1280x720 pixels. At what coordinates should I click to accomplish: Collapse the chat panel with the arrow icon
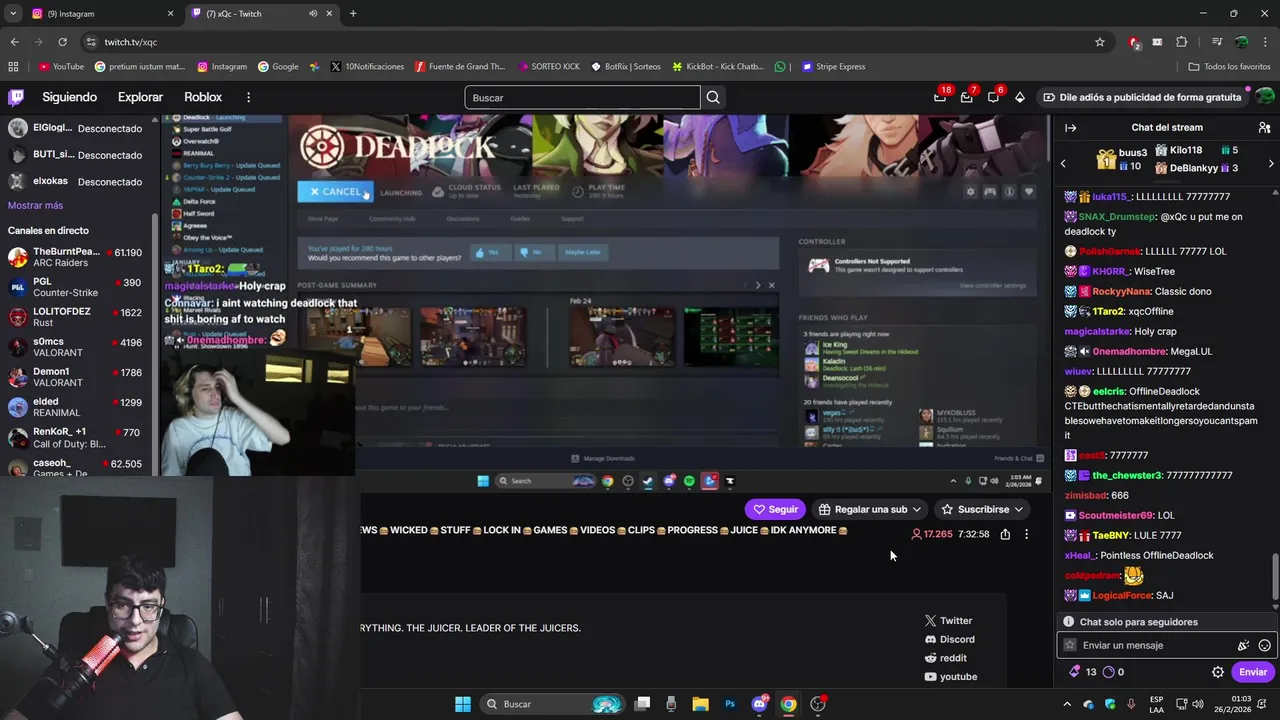point(1070,127)
